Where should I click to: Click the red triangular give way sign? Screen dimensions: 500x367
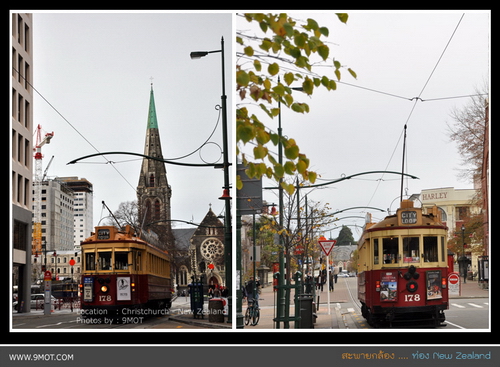pyautogui.click(x=327, y=247)
